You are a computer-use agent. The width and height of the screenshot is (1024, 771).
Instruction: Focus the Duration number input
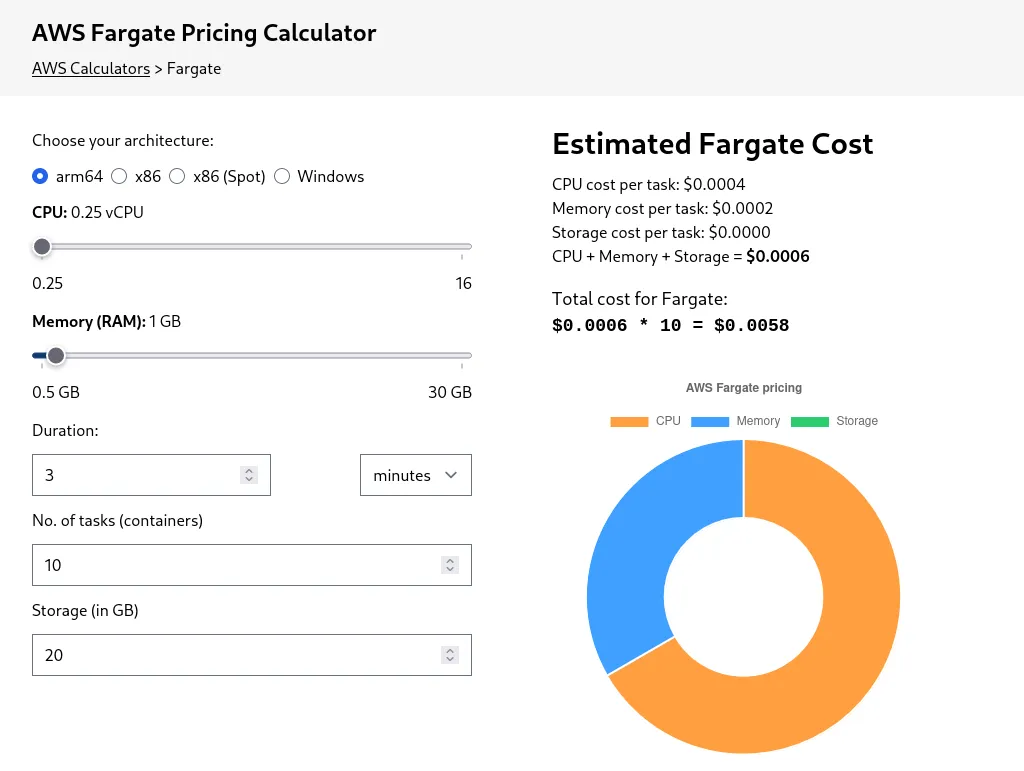151,475
